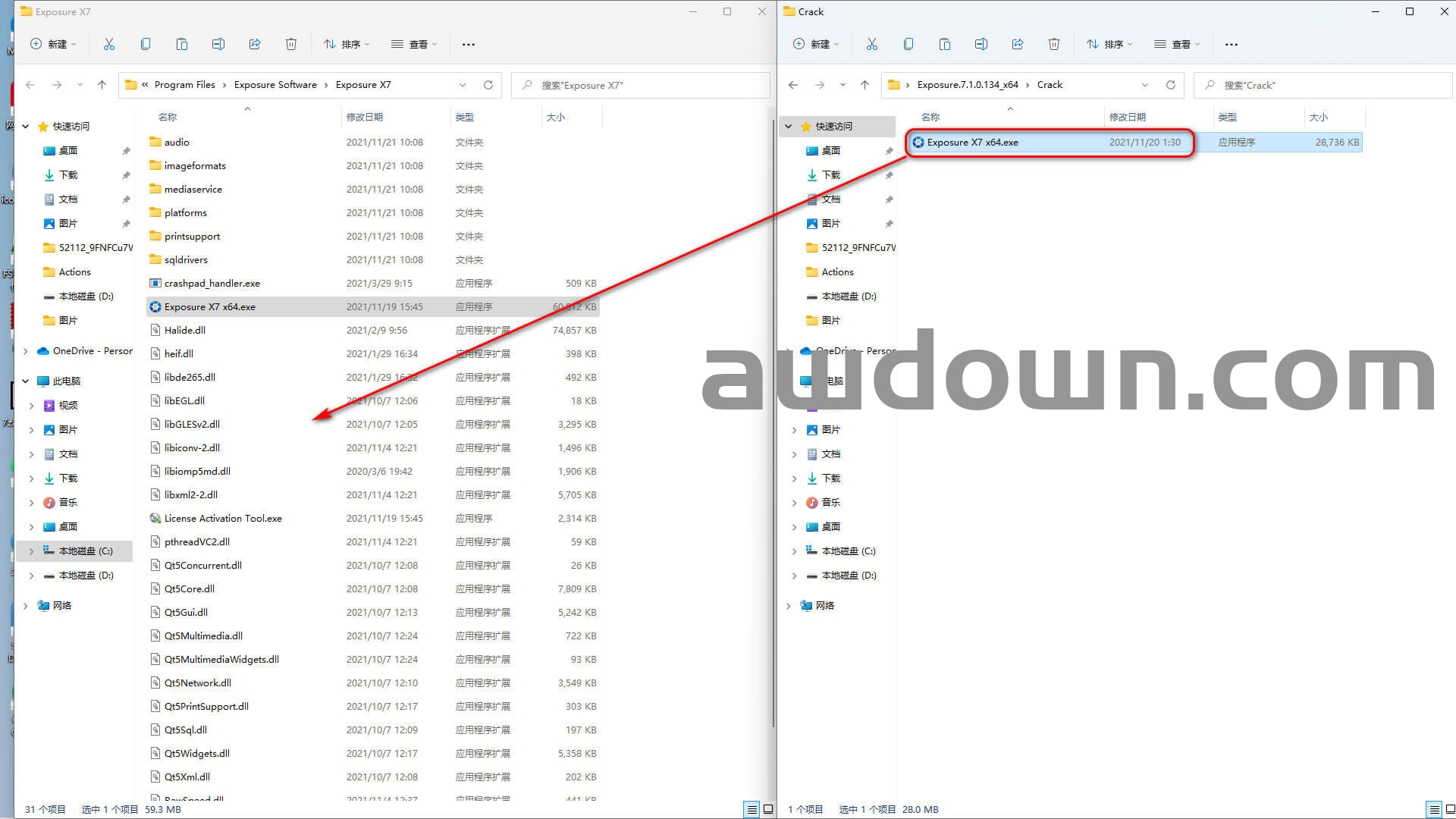Click the Share icon in Exposure X7 toolbar
Viewport: 1456px width, 819px height.
coord(255,44)
